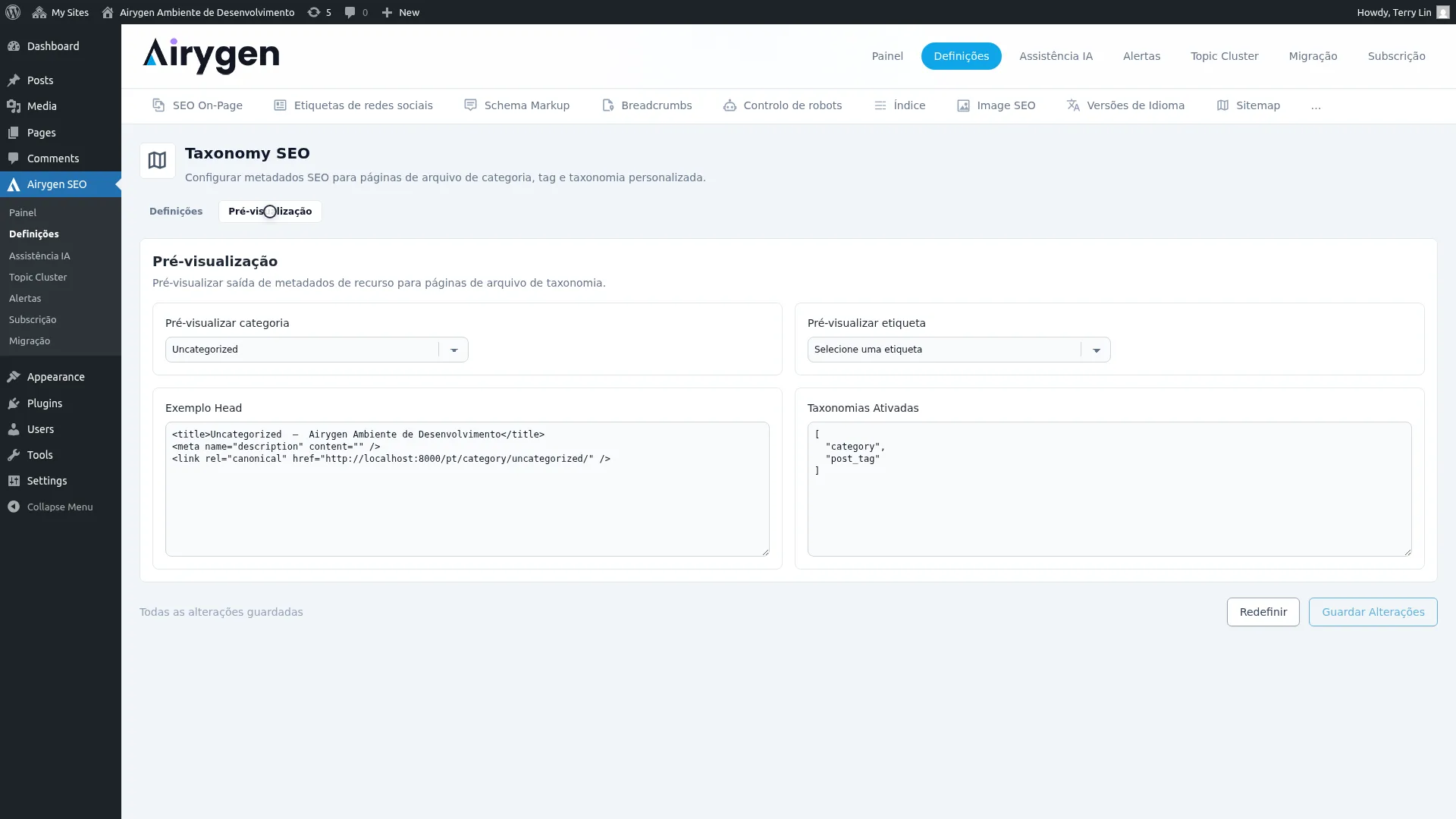
Task: Switch to the Painel top tab
Action: pyautogui.click(x=887, y=56)
